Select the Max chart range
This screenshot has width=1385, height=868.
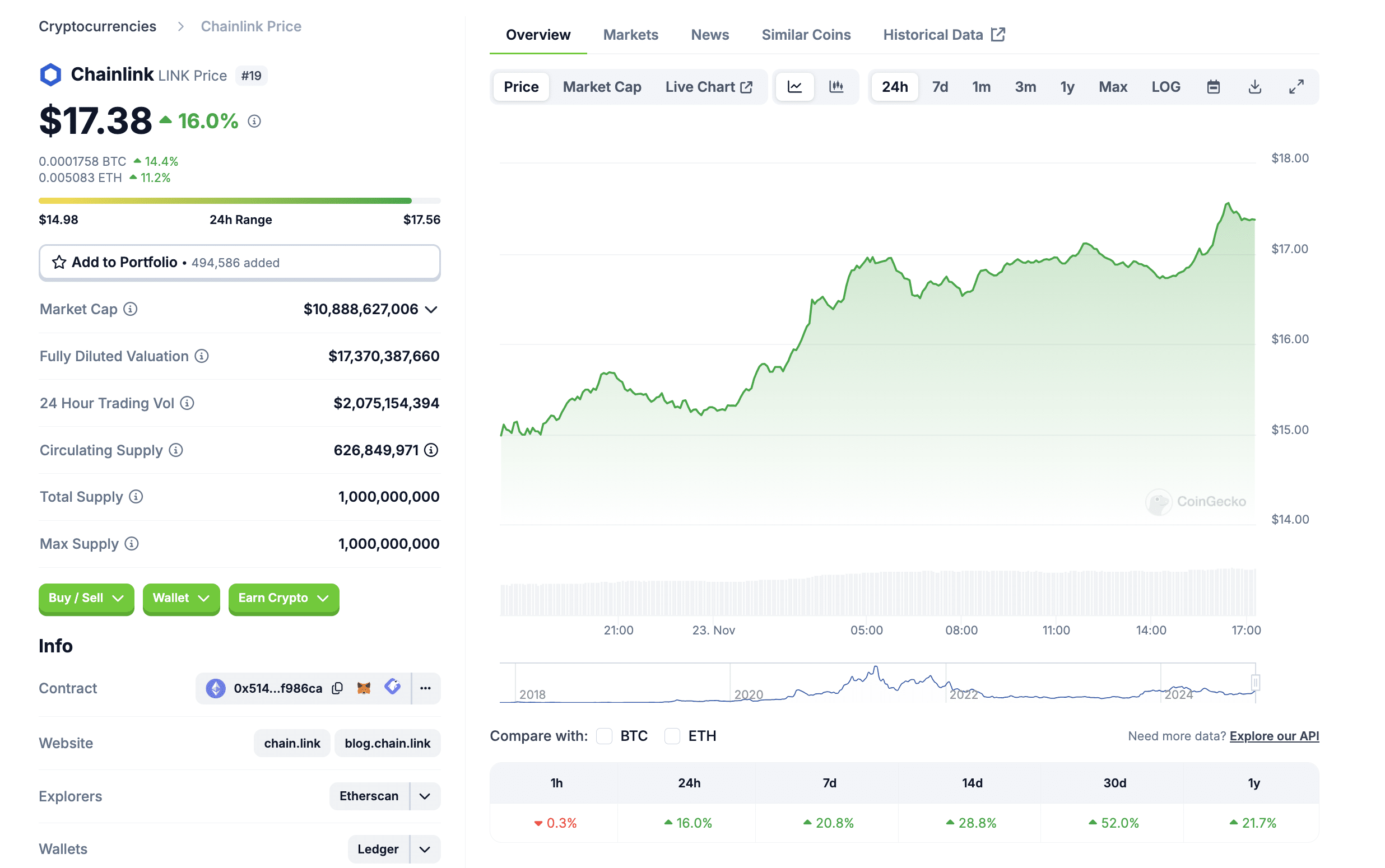click(x=1113, y=87)
